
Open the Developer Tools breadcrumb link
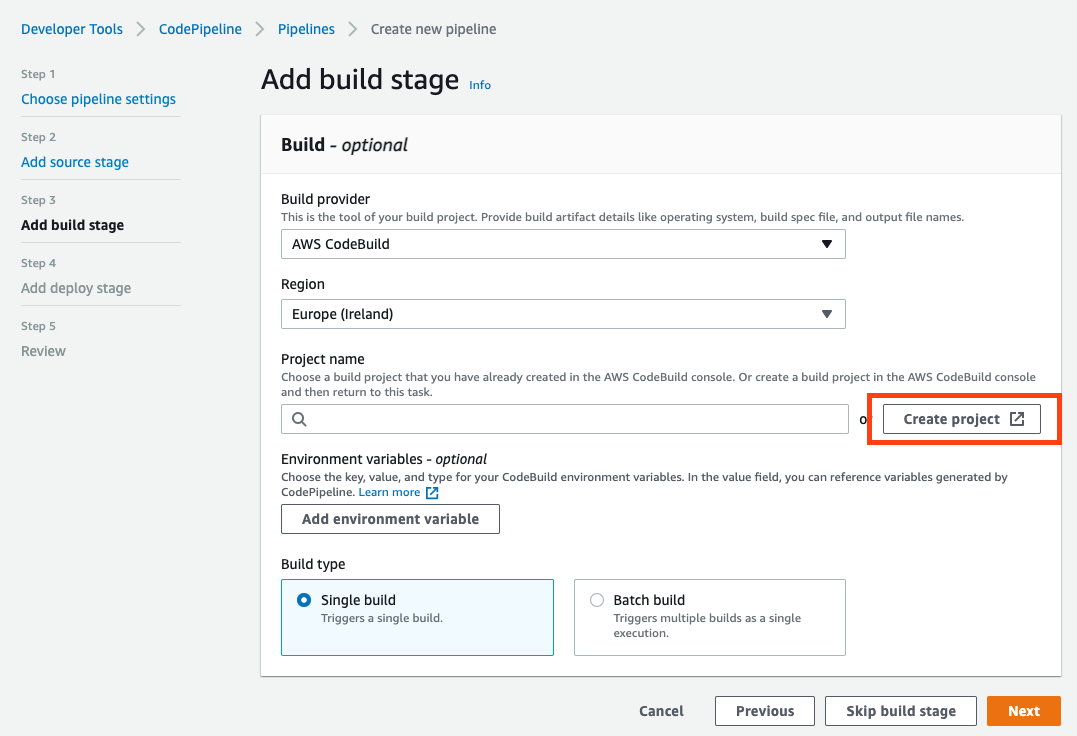pos(71,29)
